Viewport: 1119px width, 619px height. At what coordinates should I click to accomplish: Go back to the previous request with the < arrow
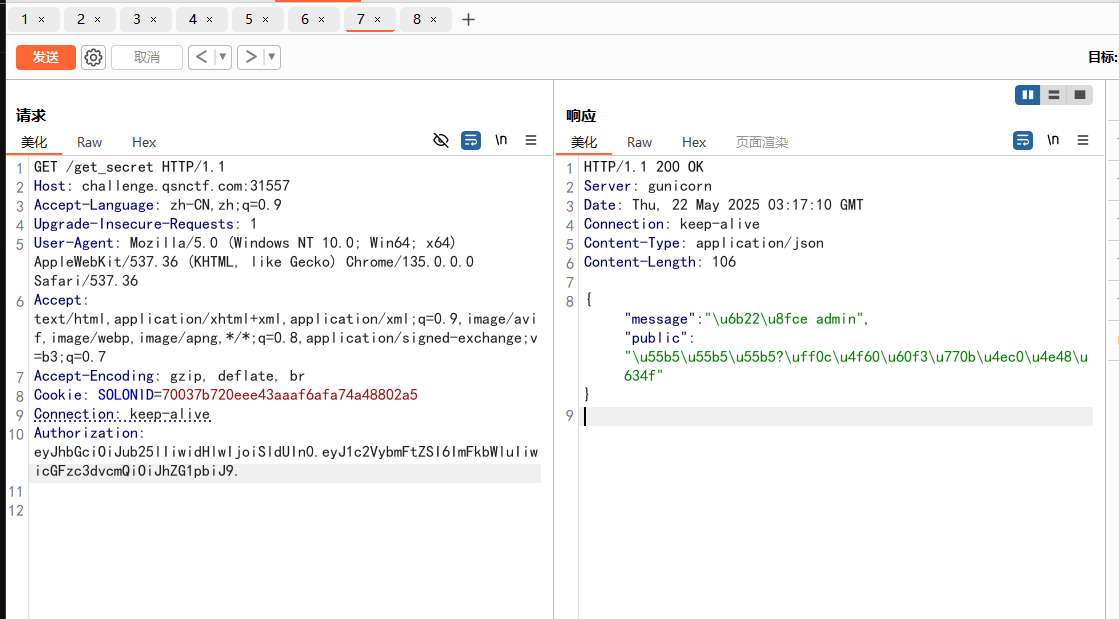(201, 57)
